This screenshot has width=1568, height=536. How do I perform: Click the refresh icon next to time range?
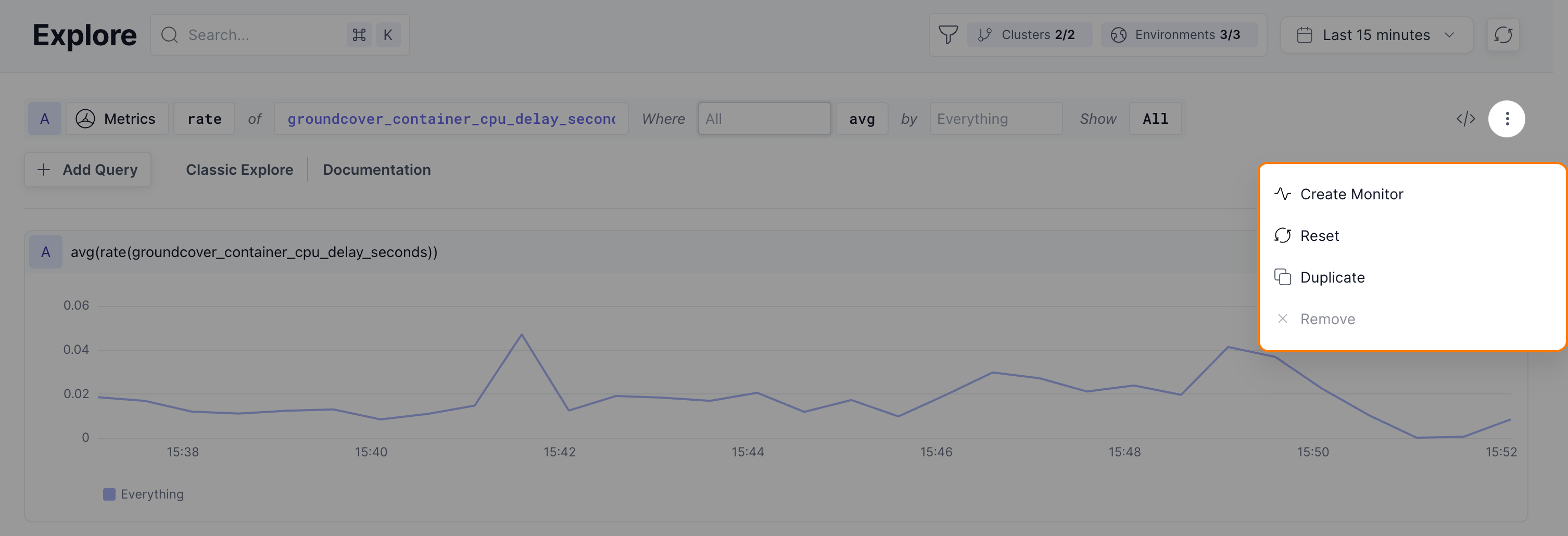point(1502,35)
